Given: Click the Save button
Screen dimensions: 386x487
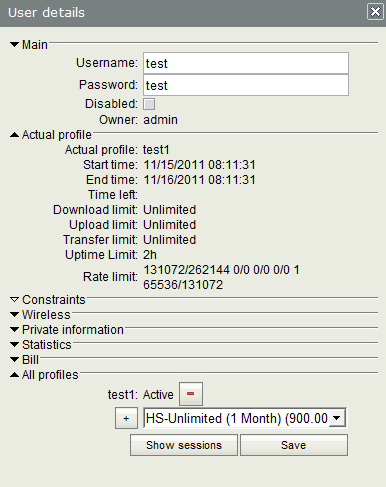Looking at the screenshot, I should pyautogui.click(x=294, y=445).
